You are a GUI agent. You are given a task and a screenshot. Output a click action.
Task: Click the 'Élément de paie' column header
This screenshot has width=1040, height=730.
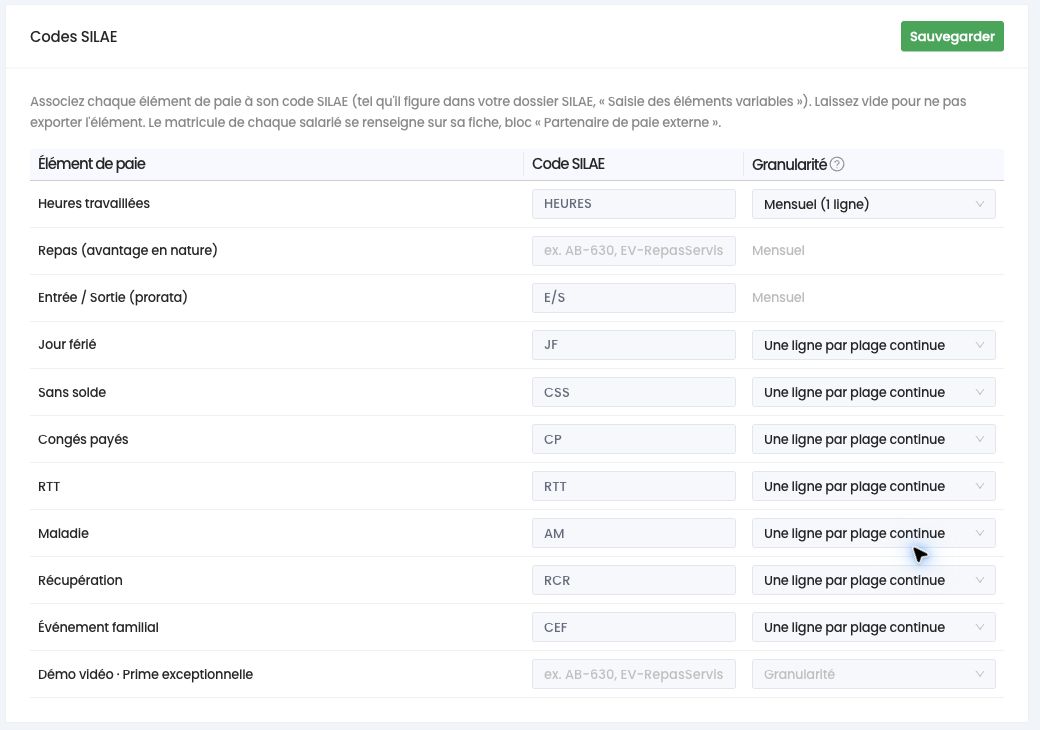[92, 164]
